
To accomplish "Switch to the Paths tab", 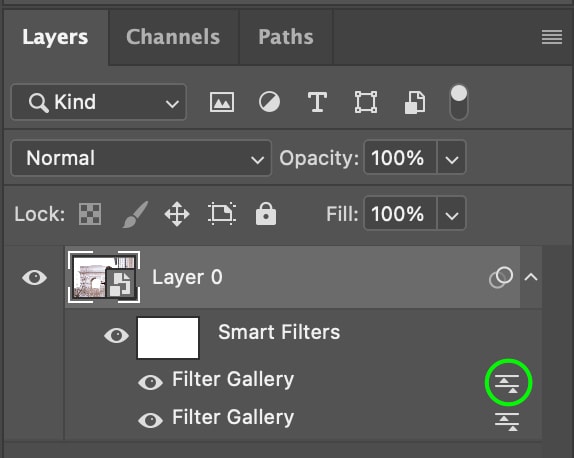I will 286,37.
